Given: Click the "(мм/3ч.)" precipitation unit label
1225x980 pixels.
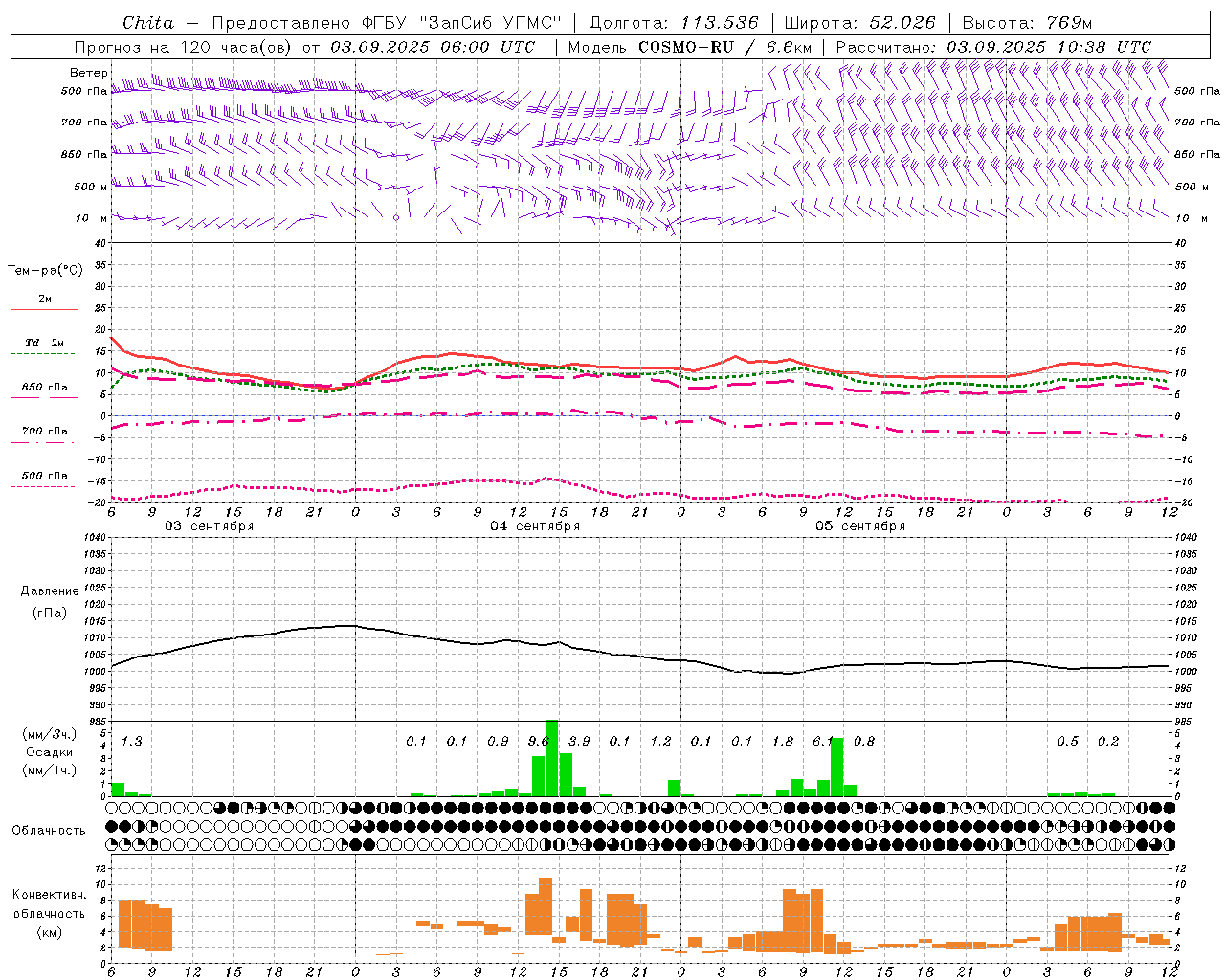Looking at the screenshot, I should pos(50,734).
